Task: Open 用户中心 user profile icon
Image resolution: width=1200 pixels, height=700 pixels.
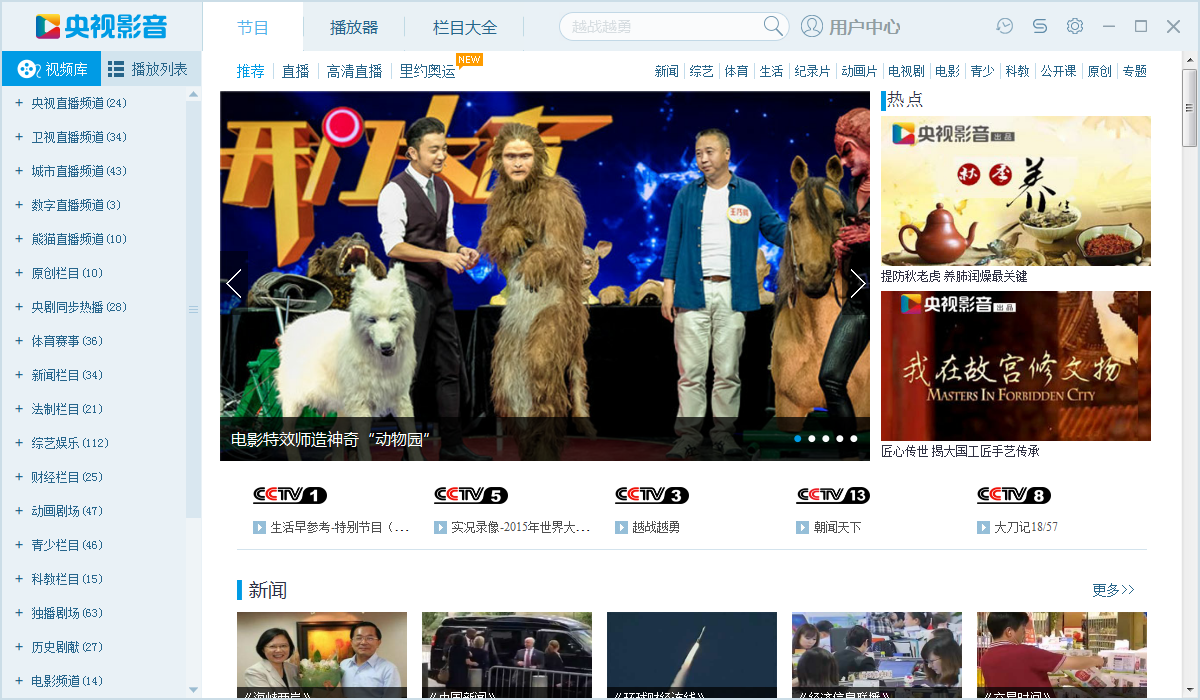Action: 812,27
